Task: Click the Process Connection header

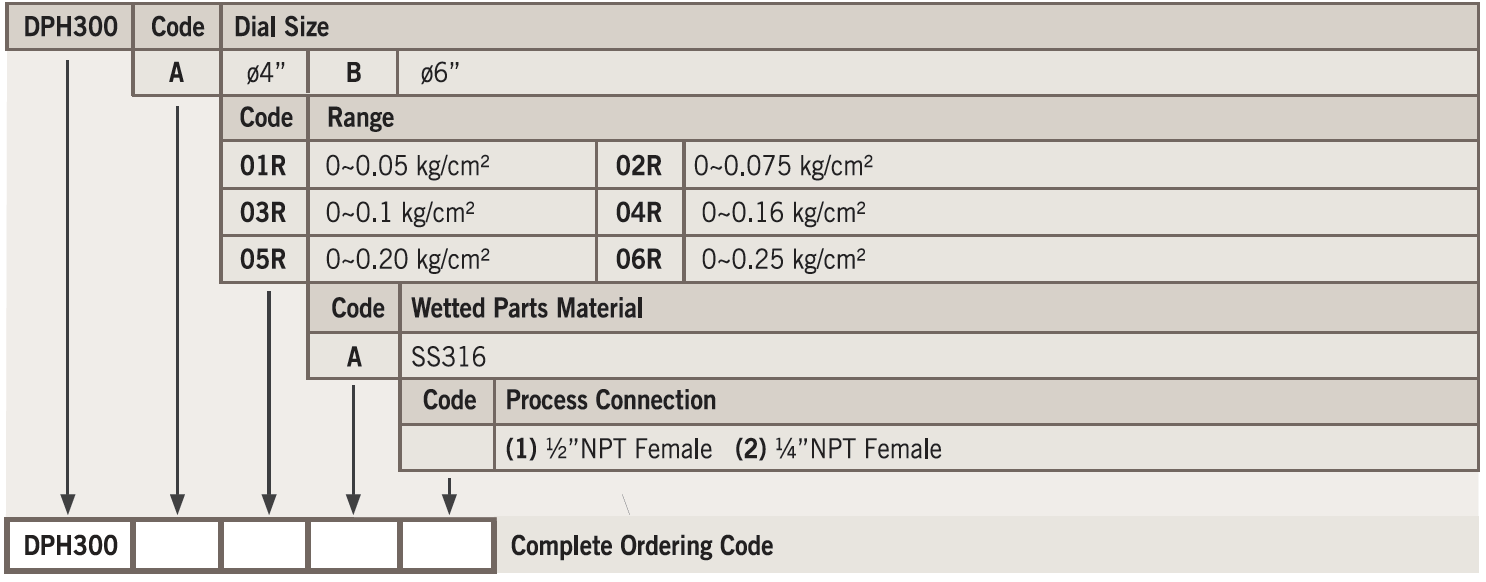Action: (x=611, y=401)
